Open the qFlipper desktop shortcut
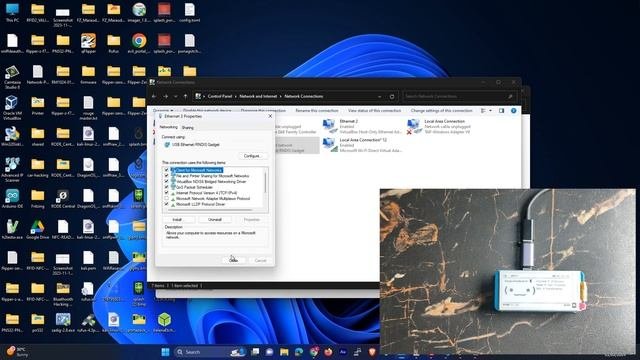The width and height of the screenshot is (640, 360). pos(88,44)
